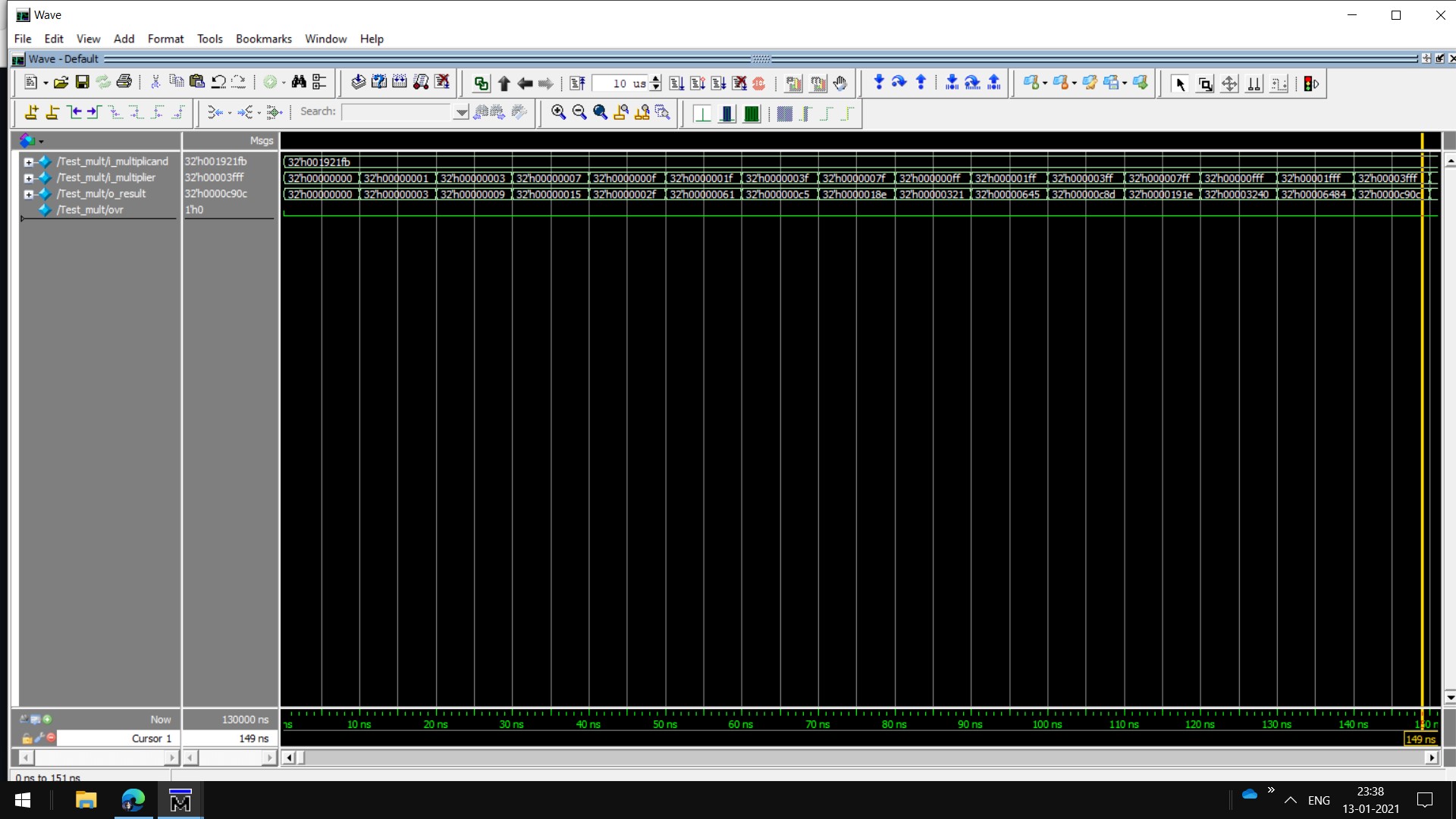
Task: Activate the Pan Mode tool
Action: point(1229,83)
